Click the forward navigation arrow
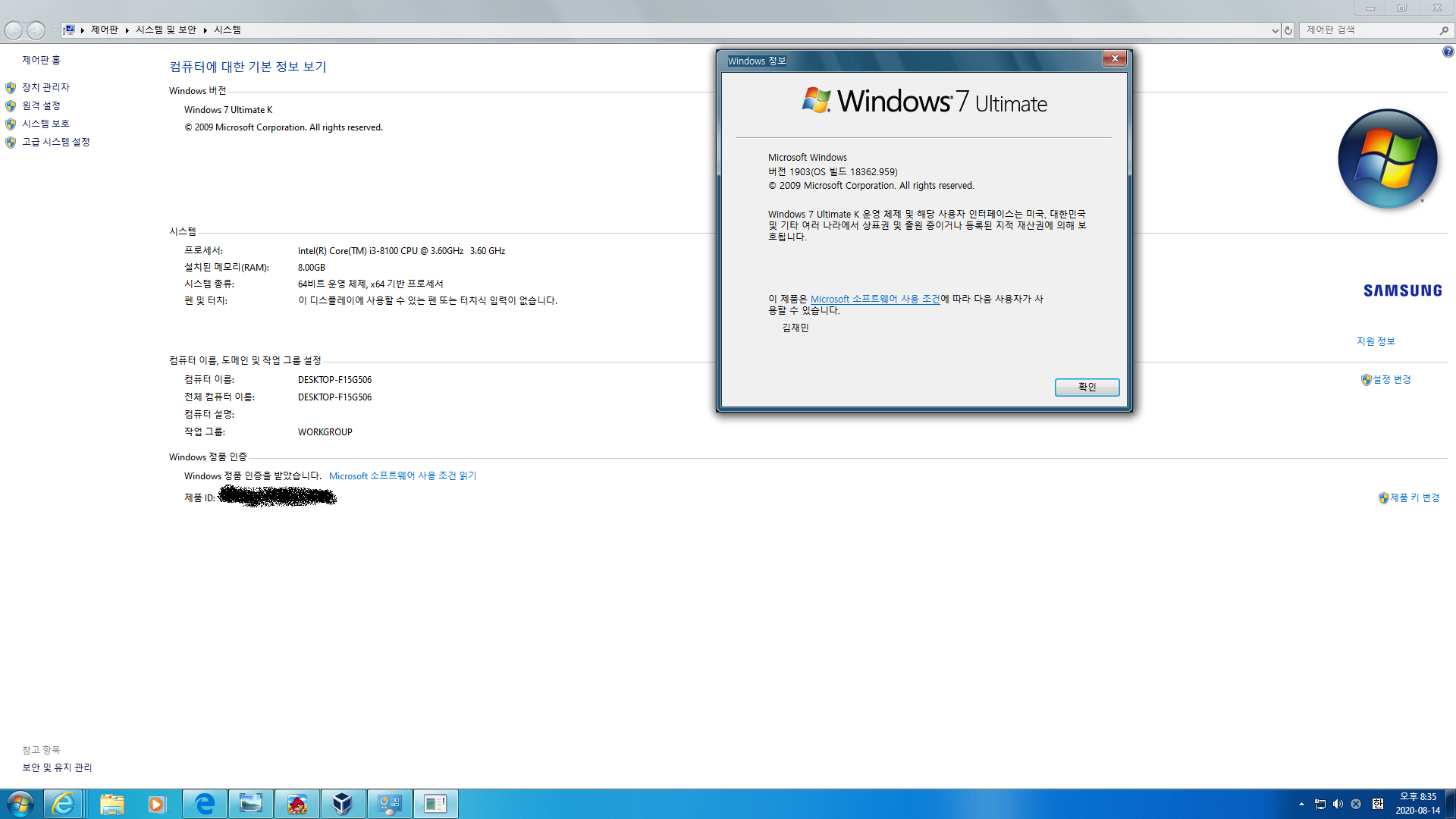The image size is (1456, 819). click(36, 30)
